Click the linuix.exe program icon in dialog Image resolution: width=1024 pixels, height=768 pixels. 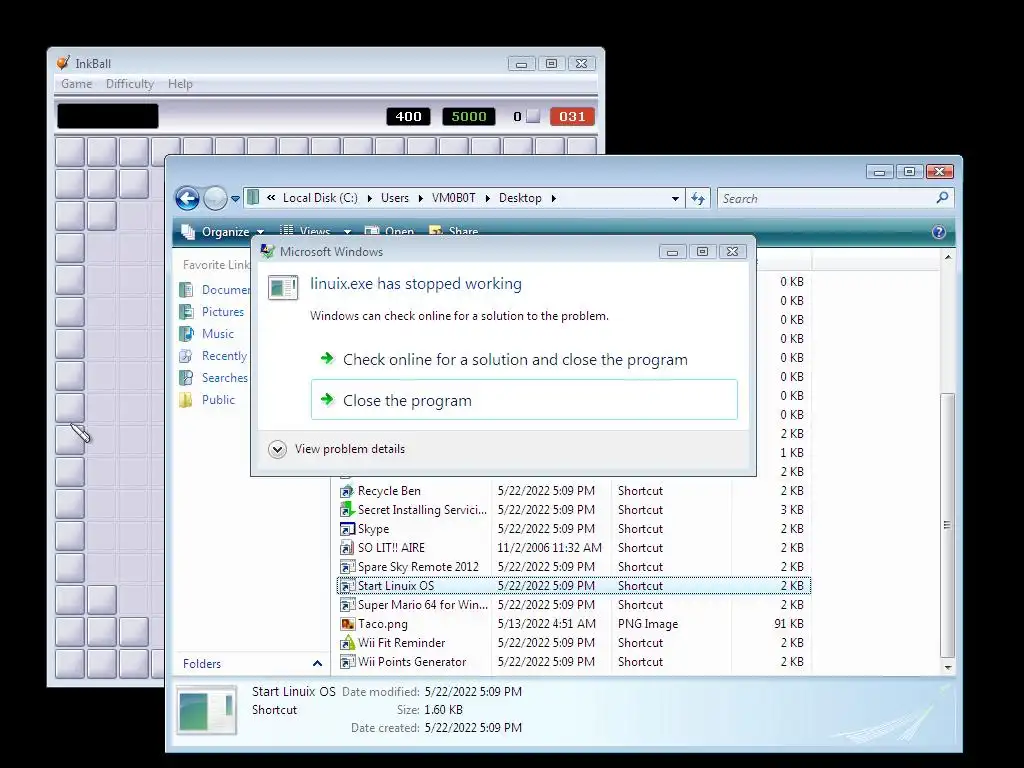(x=283, y=287)
